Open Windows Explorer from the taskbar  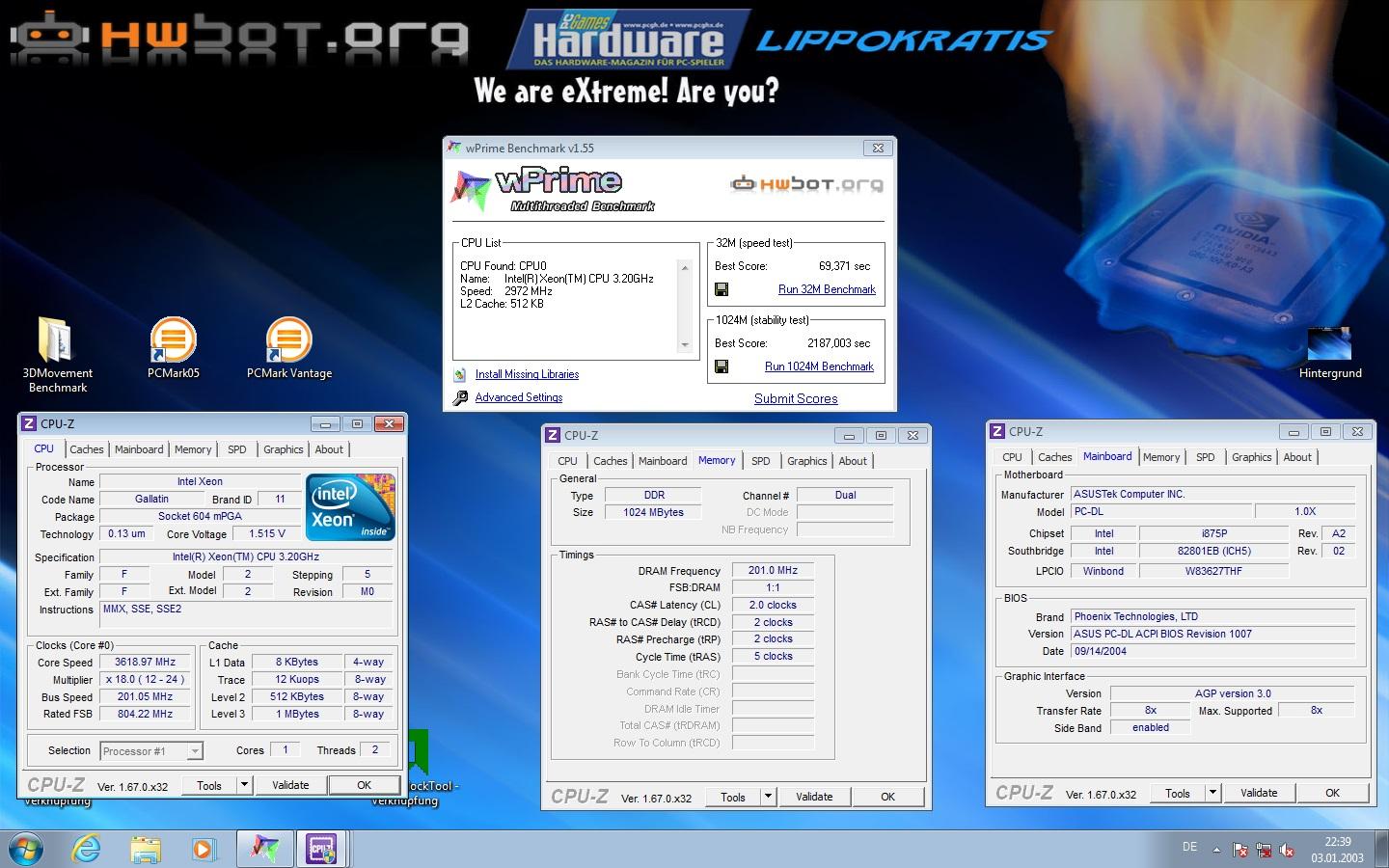click(x=146, y=849)
